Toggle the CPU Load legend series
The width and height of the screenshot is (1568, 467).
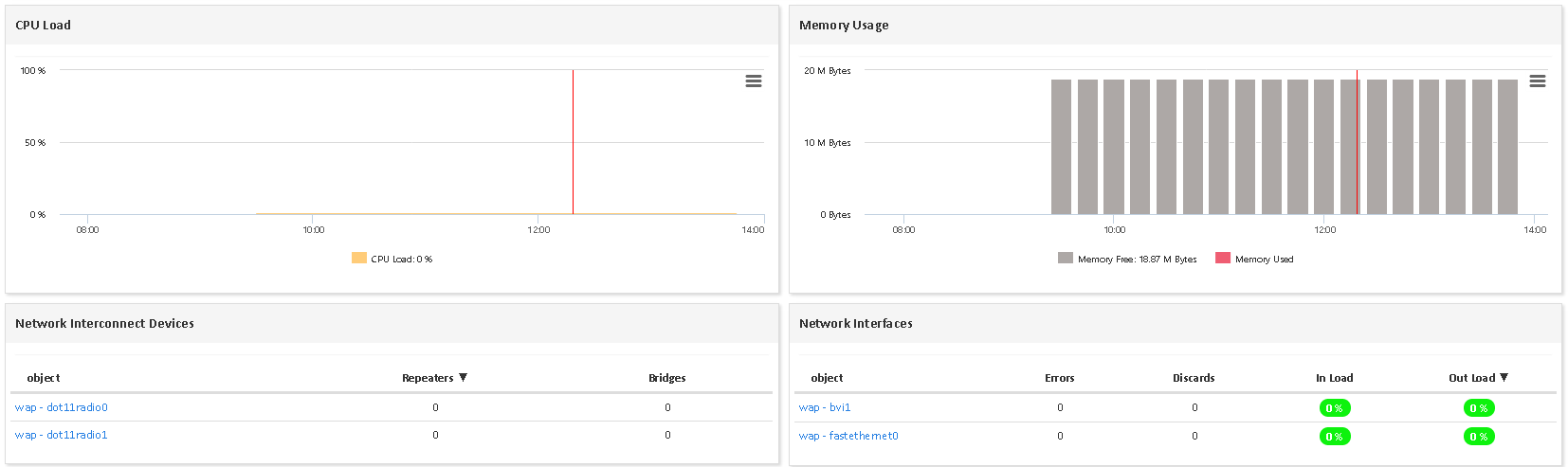pyautogui.click(x=392, y=259)
